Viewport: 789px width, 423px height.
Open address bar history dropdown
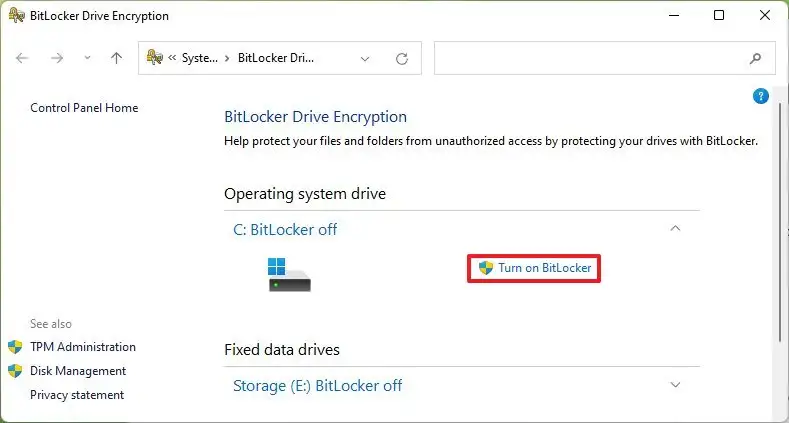[365, 58]
